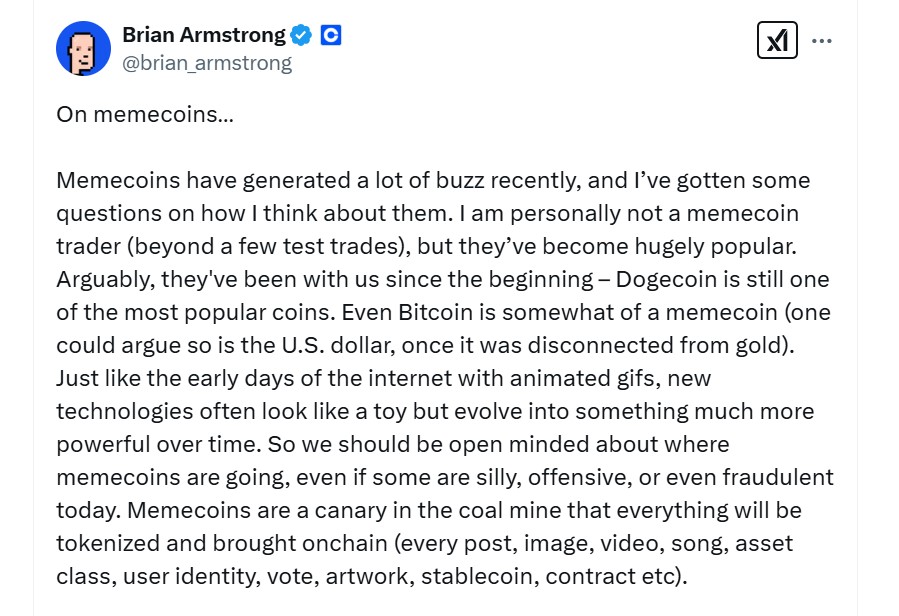899x616 pixels.
Task: Open Brian Armstrong's profile avatar
Action: point(83,47)
